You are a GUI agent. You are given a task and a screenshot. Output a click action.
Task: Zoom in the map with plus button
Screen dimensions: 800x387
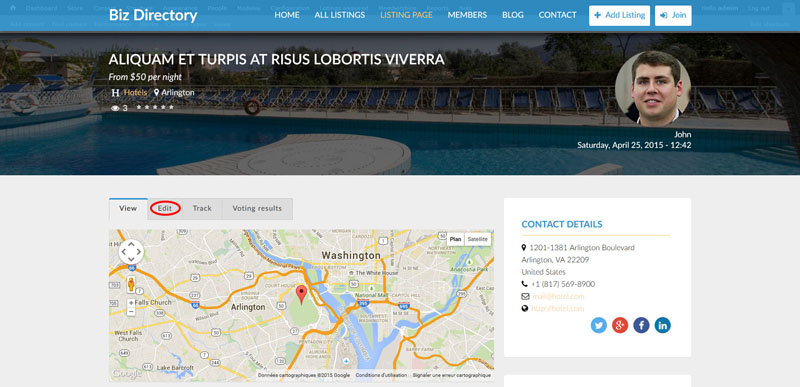tap(131, 303)
